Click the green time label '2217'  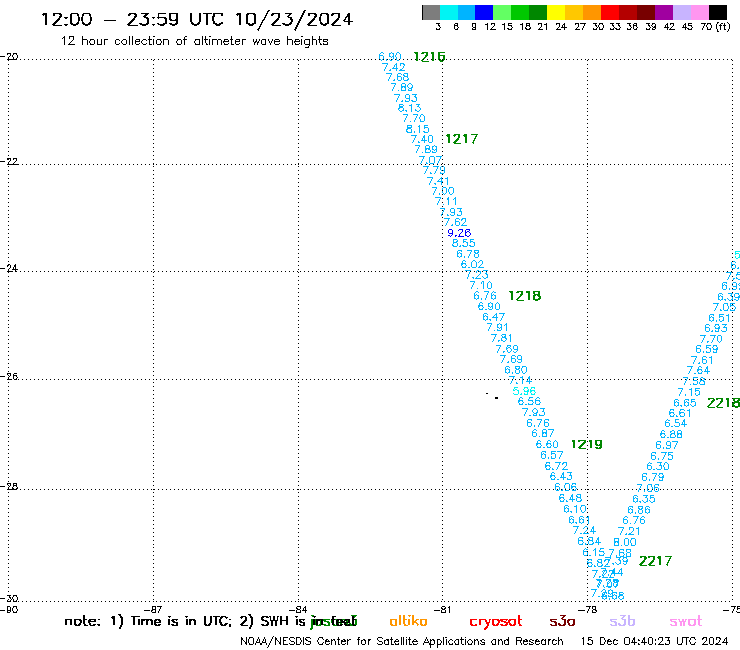click(655, 561)
